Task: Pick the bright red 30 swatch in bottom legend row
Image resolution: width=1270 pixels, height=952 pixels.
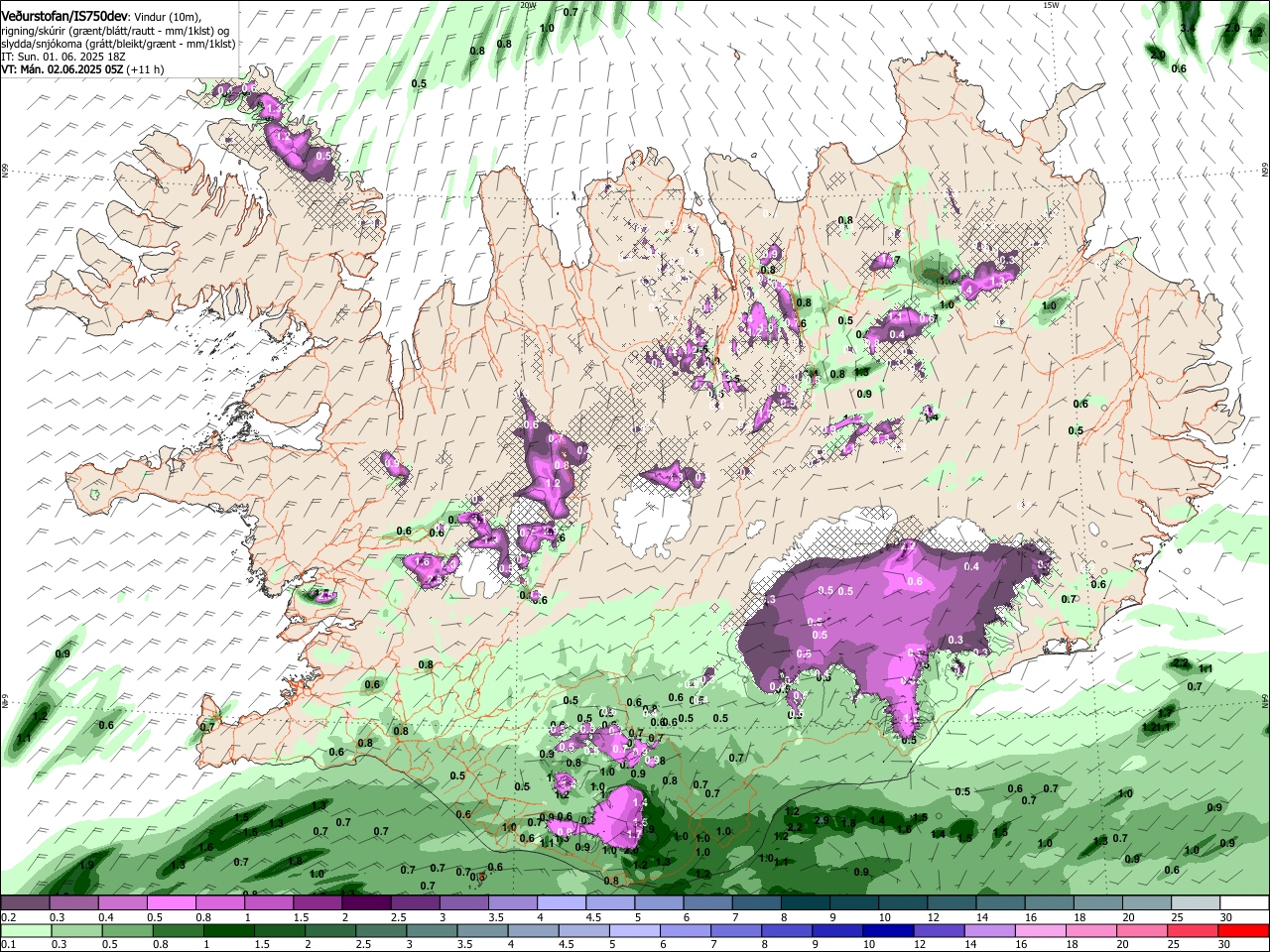Action: click(x=1245, y=930)
